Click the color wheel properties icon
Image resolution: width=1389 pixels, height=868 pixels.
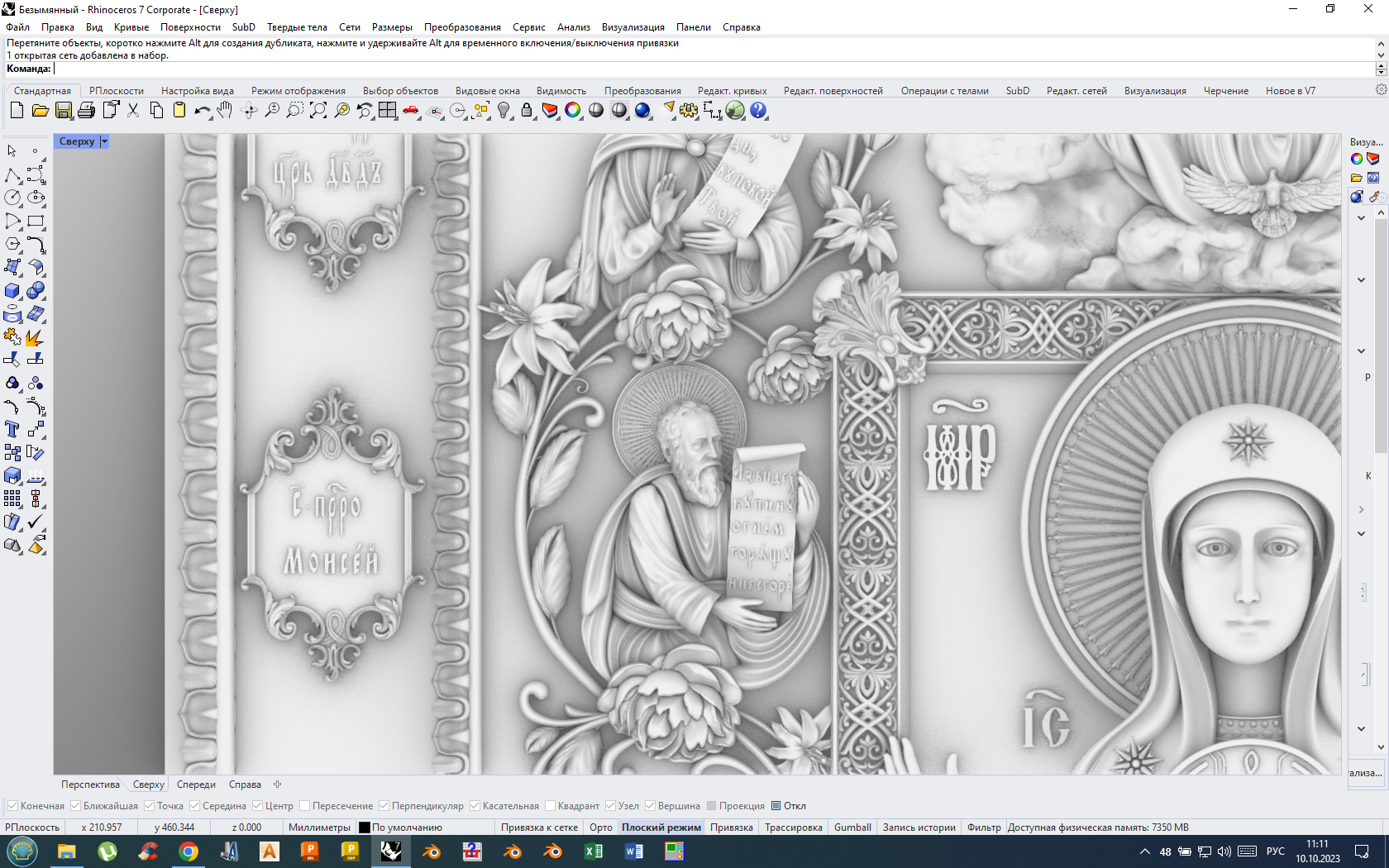tap(572, 110)
